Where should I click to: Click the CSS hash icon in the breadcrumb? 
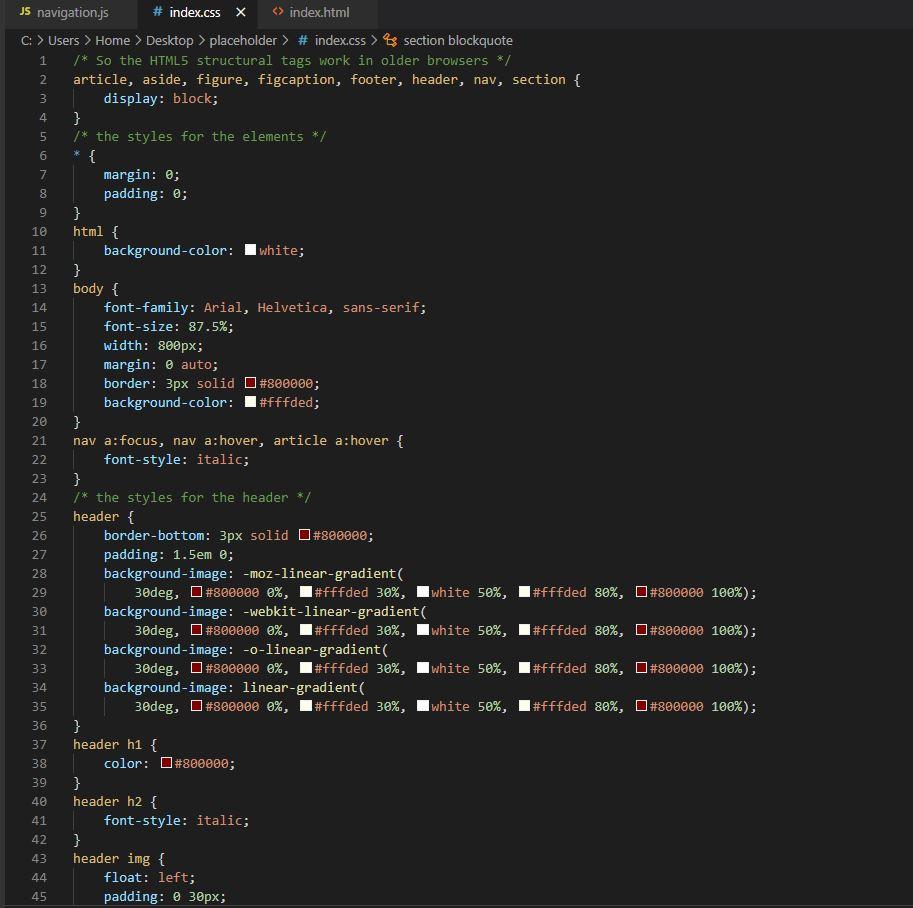(x=303, y=41)
